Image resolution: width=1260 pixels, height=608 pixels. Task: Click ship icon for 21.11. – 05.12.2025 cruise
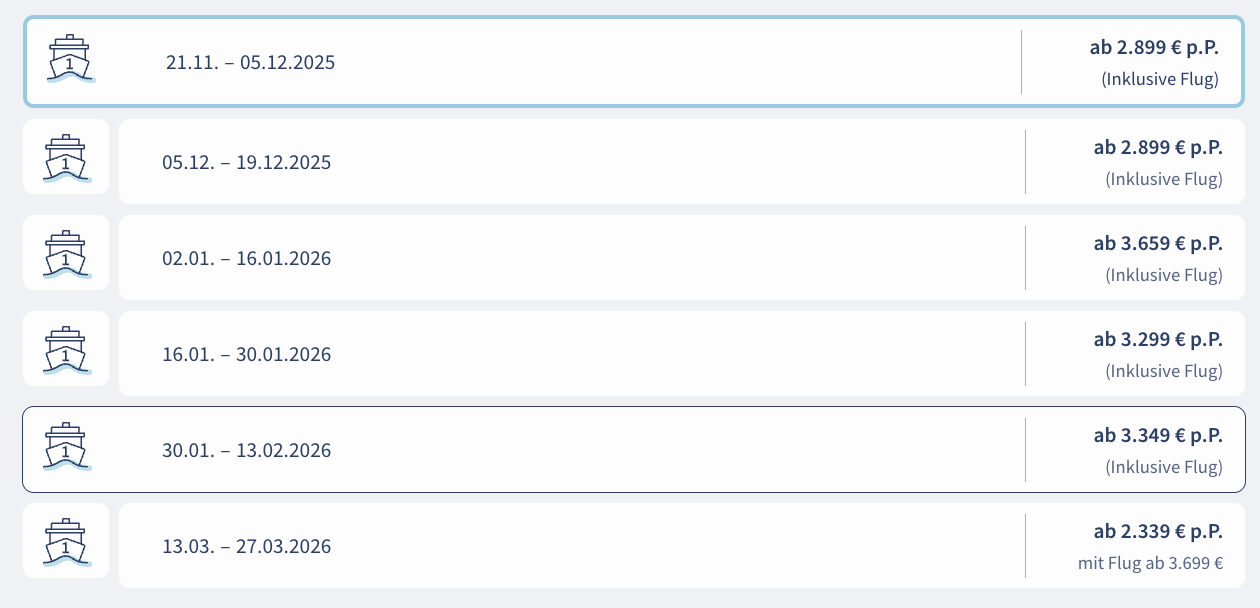(x=69, y=60)
